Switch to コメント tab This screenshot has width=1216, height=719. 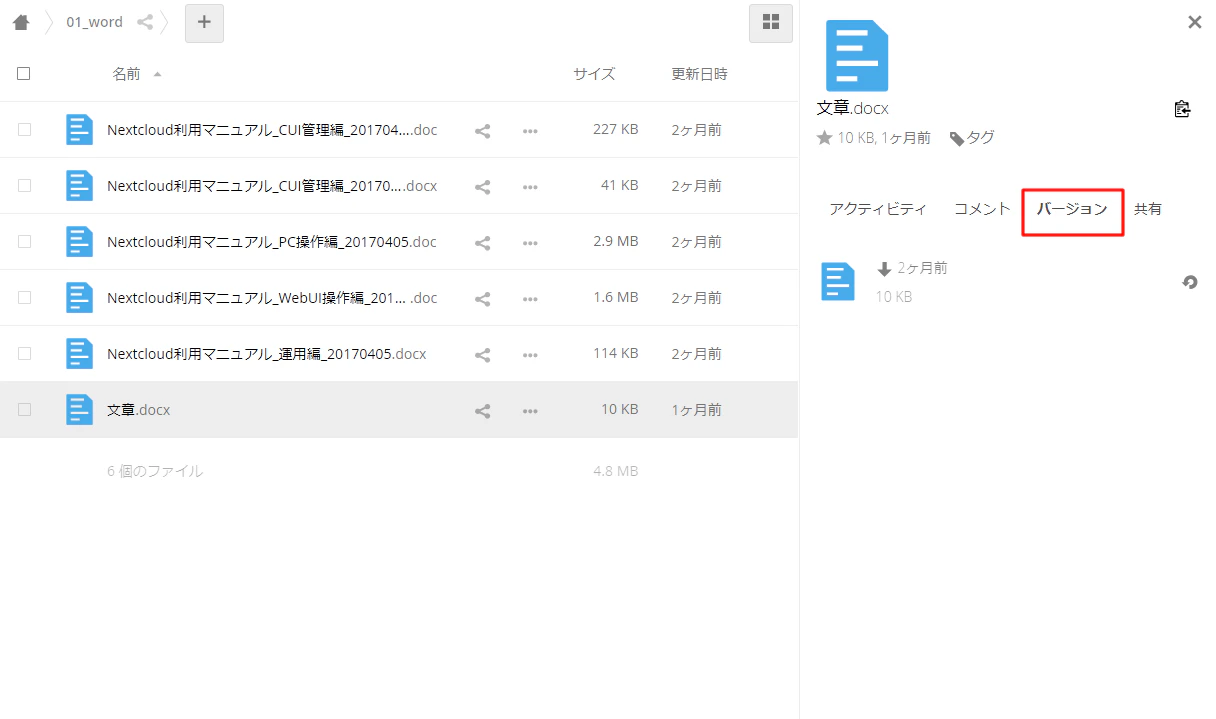(982, 209)
